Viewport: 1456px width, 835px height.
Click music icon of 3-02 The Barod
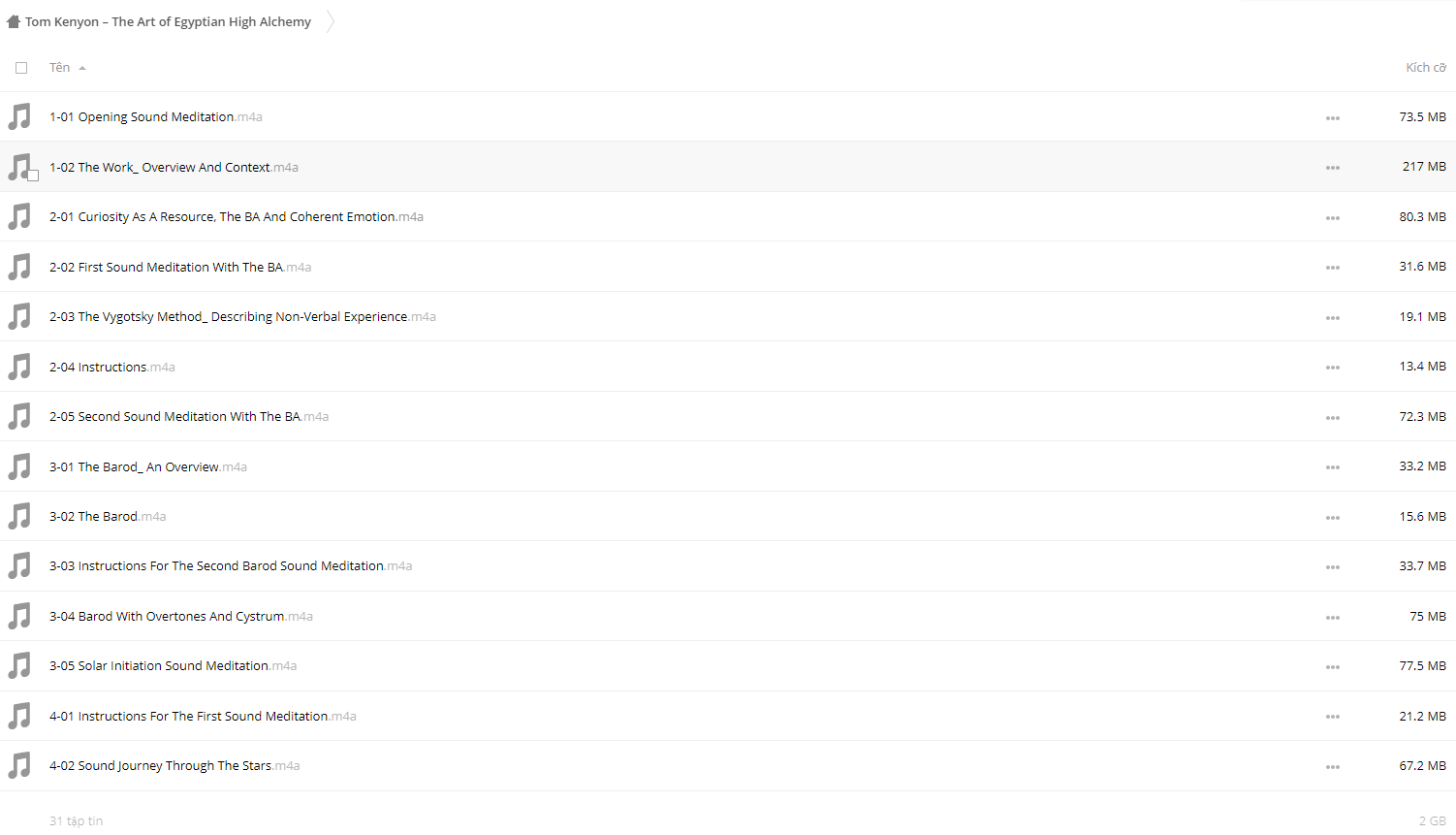click(19, 516)
